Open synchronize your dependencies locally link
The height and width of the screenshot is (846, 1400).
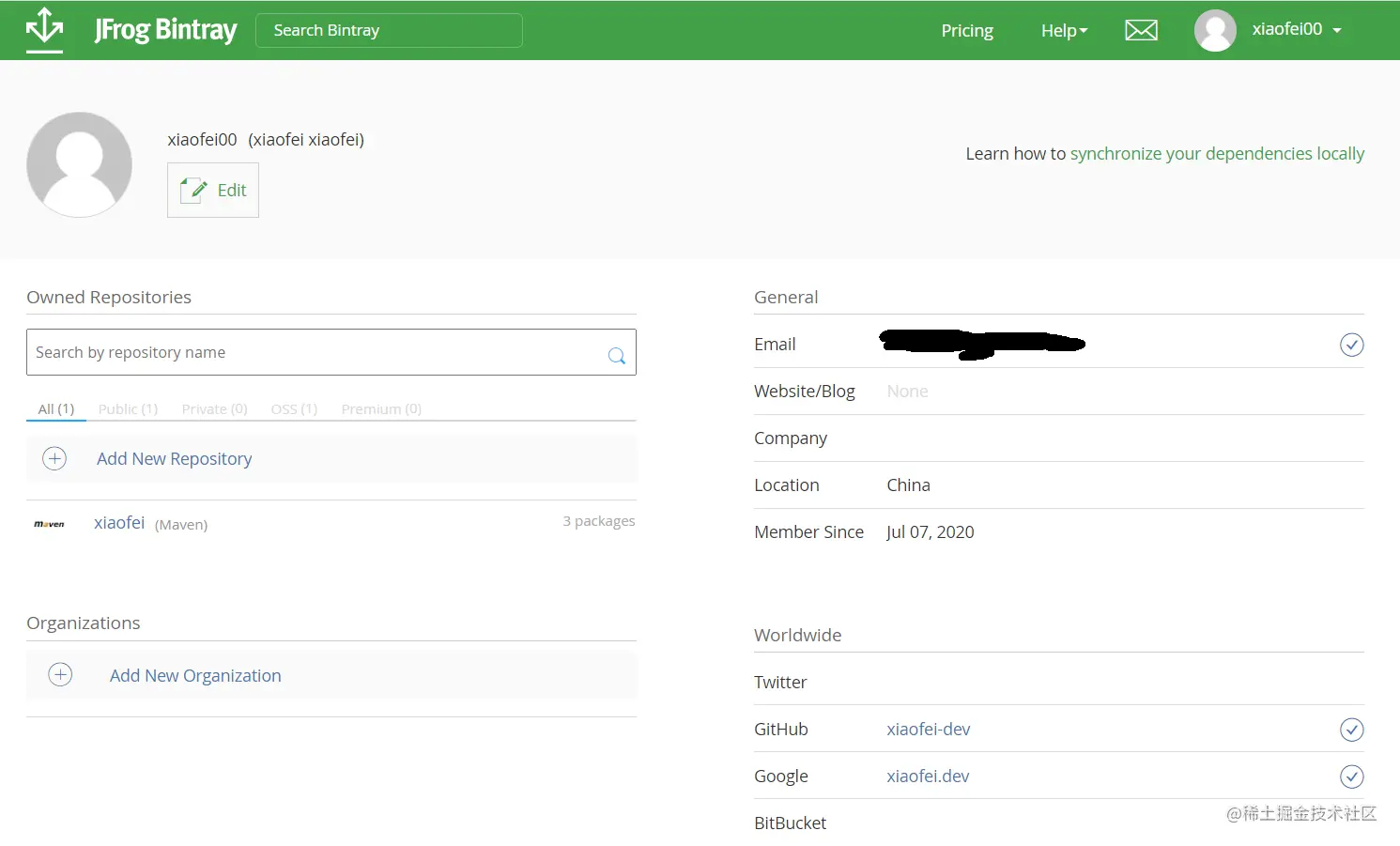[x=1217, y=153]
